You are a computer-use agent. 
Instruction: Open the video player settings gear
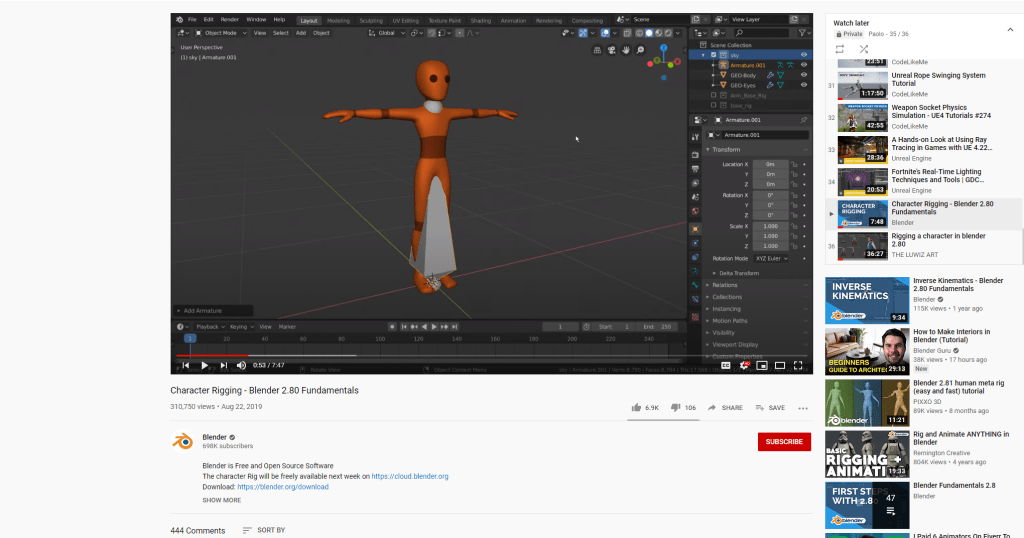click(744, 365)
